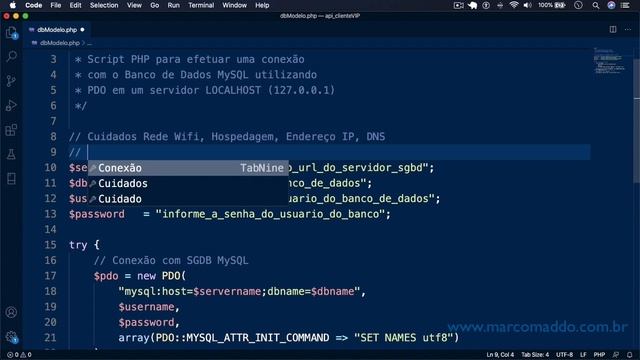Open the Edit menu
Image resolution: width=640 pixels, height=360 pixels.
pyautogui.click(x=75, y=5)
